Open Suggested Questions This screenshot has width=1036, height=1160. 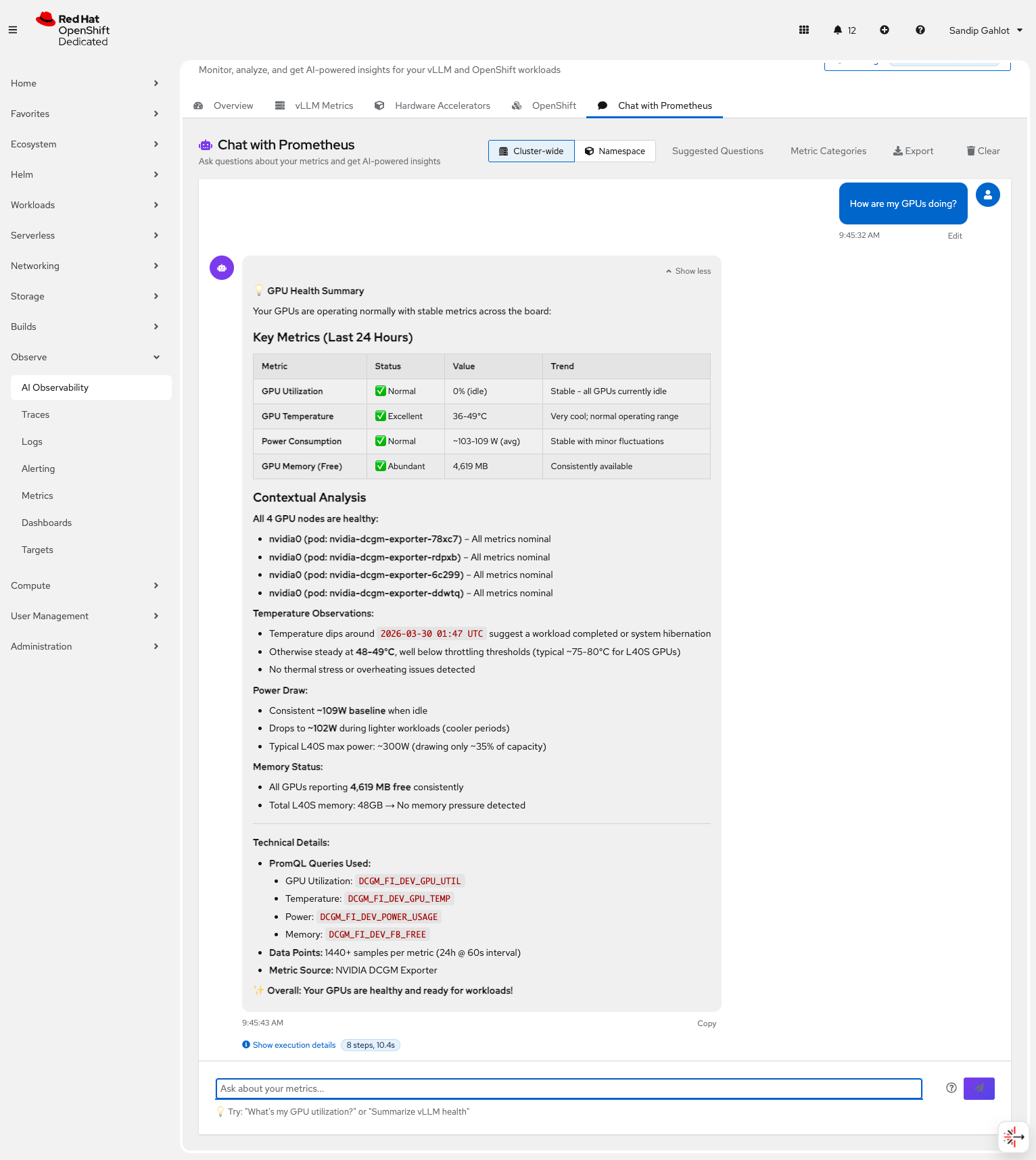click(717, 151)
